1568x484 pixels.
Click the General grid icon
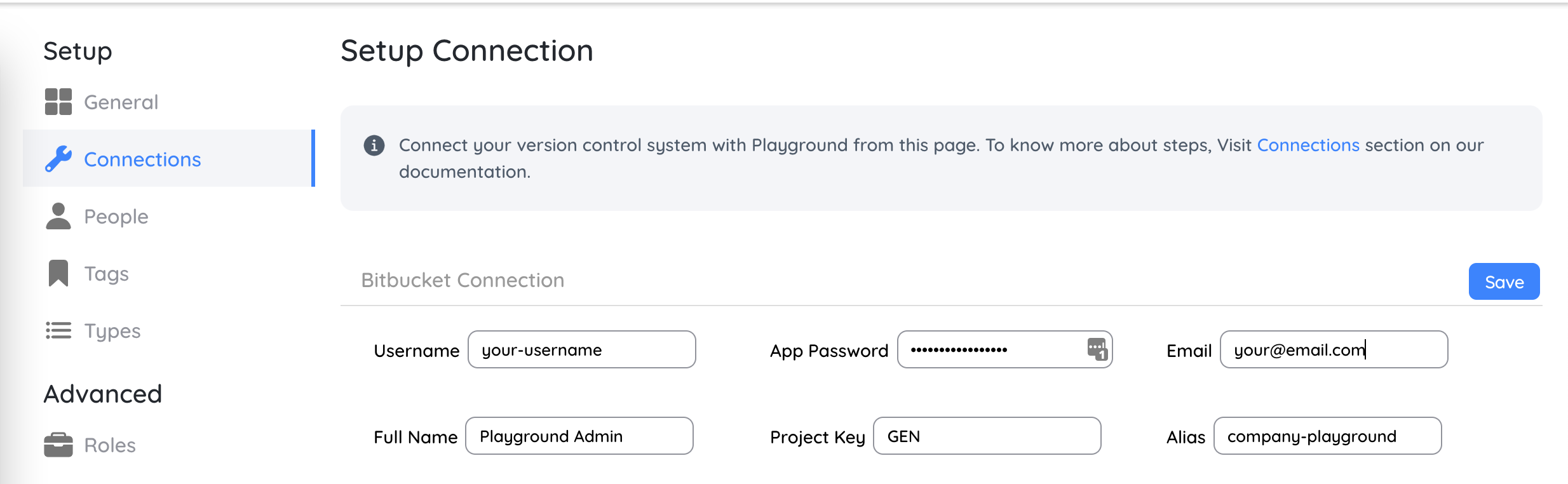[x=58, y=102]
